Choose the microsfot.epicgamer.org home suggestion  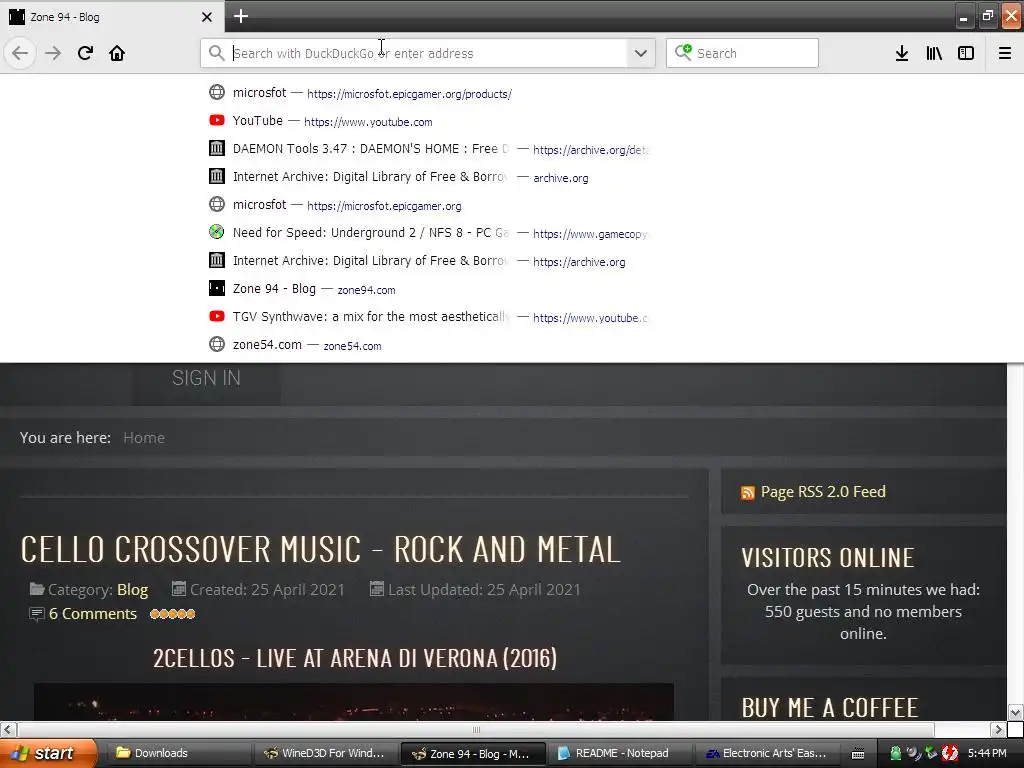click(x=428, y=205)
